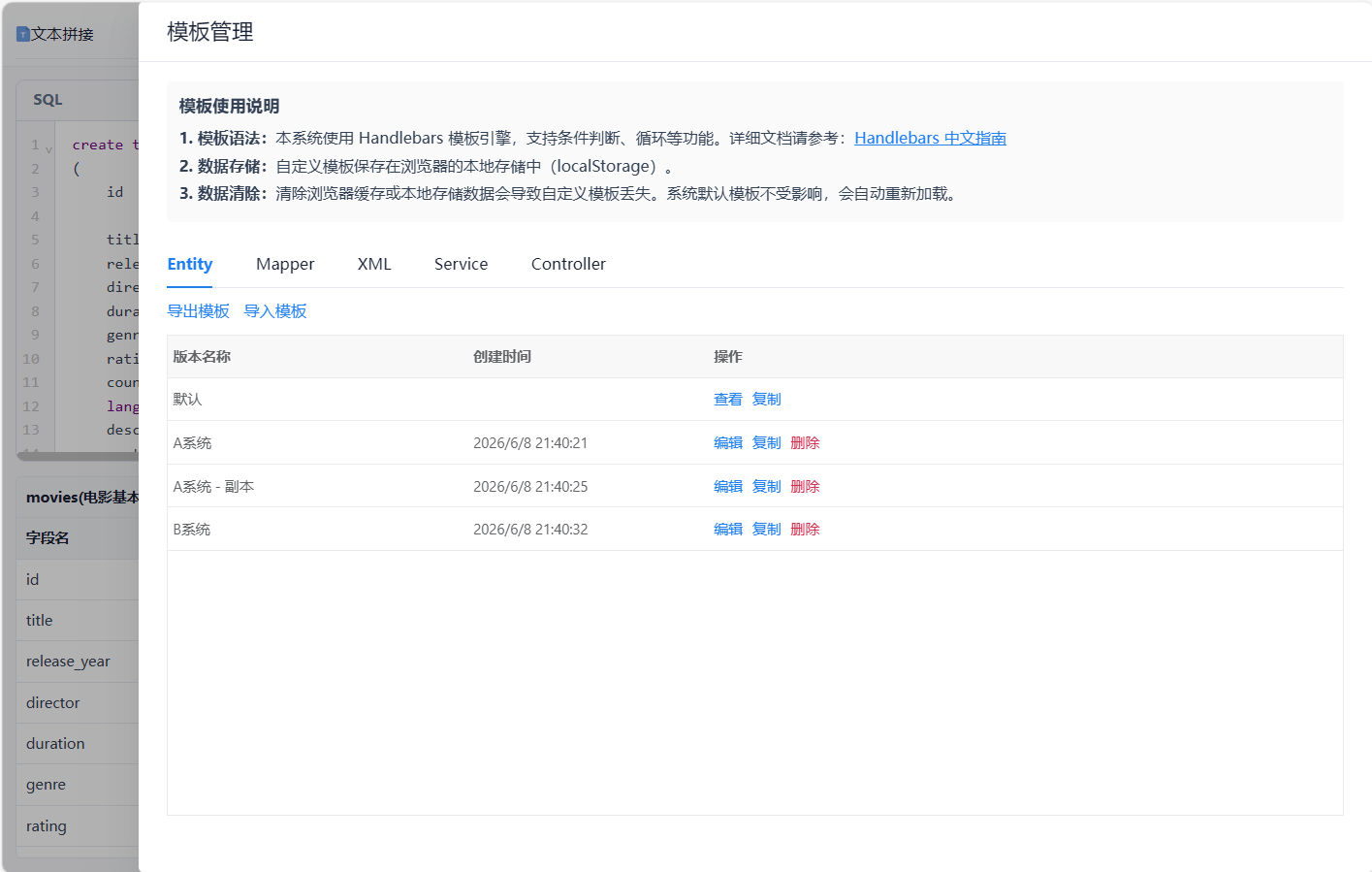Edit the B系统 template
1372x872 pixels.
tap(728, 530)
